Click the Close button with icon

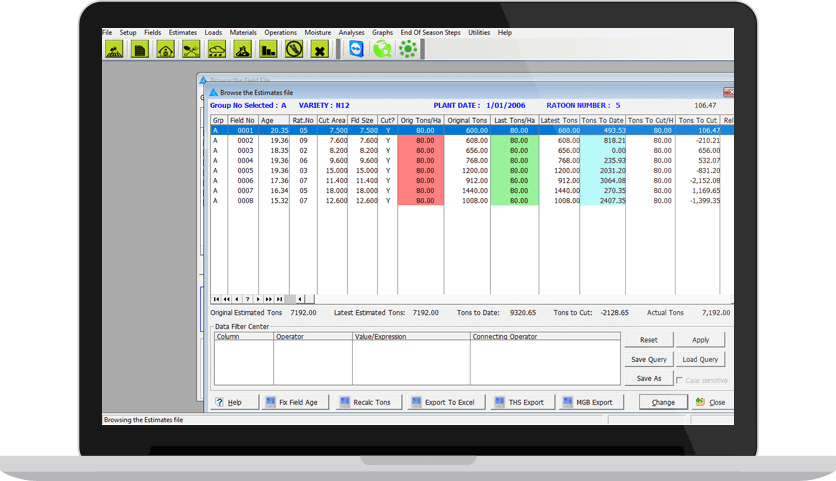pyautogui.click(x=711, y=402)
